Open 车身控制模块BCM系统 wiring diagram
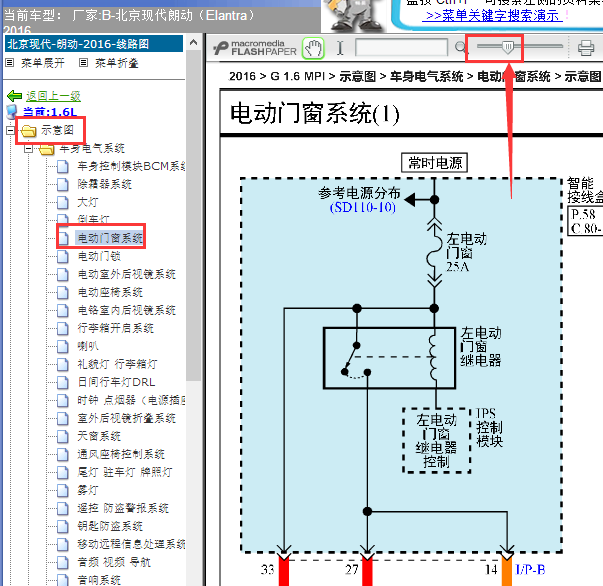603x586 pixels. click(131, 166)
